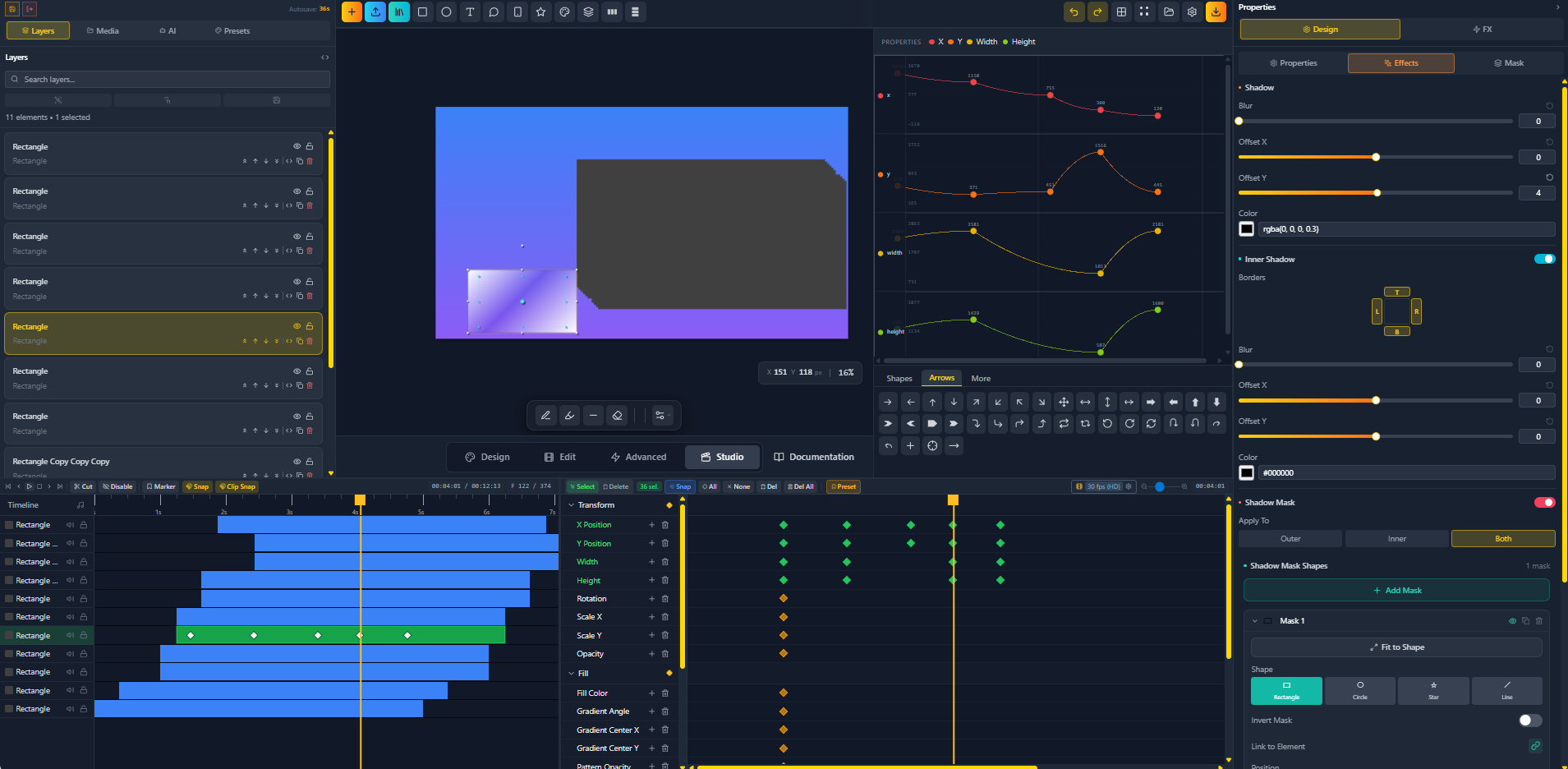Toggle the Inner Shadow switch
This screenshot has height=769, width=1568.
[x=1544, y=260]
